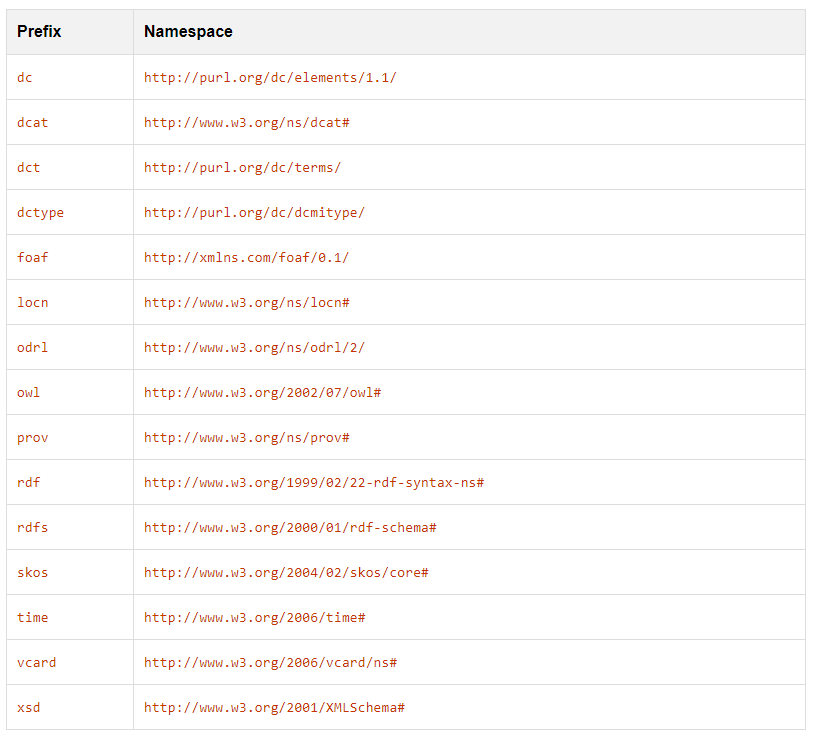Click the owl prefix link
The width and height of the screenshot is (815, 742).
[28, 392]
